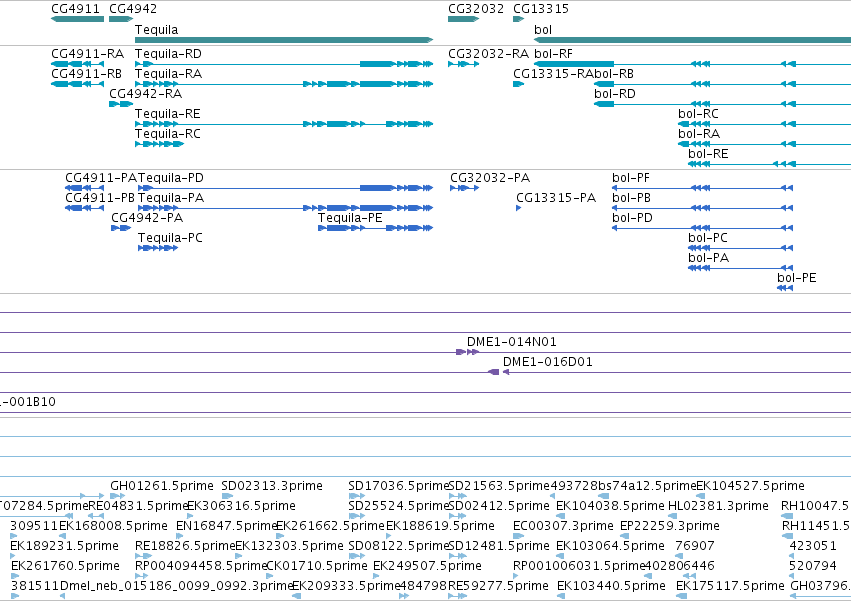Screen dimensions: 851x601
Task: Select the EN16847.5prime EST label
Action: pyautogui.click(x=226, y=526)
